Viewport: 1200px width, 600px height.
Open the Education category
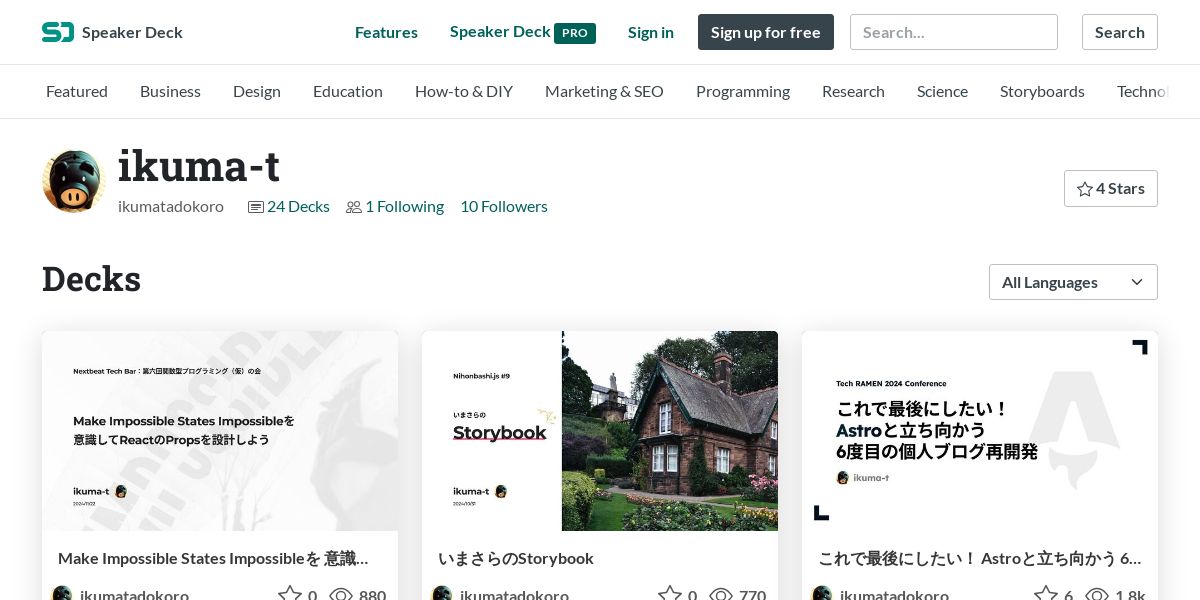[x=348, y=91]
